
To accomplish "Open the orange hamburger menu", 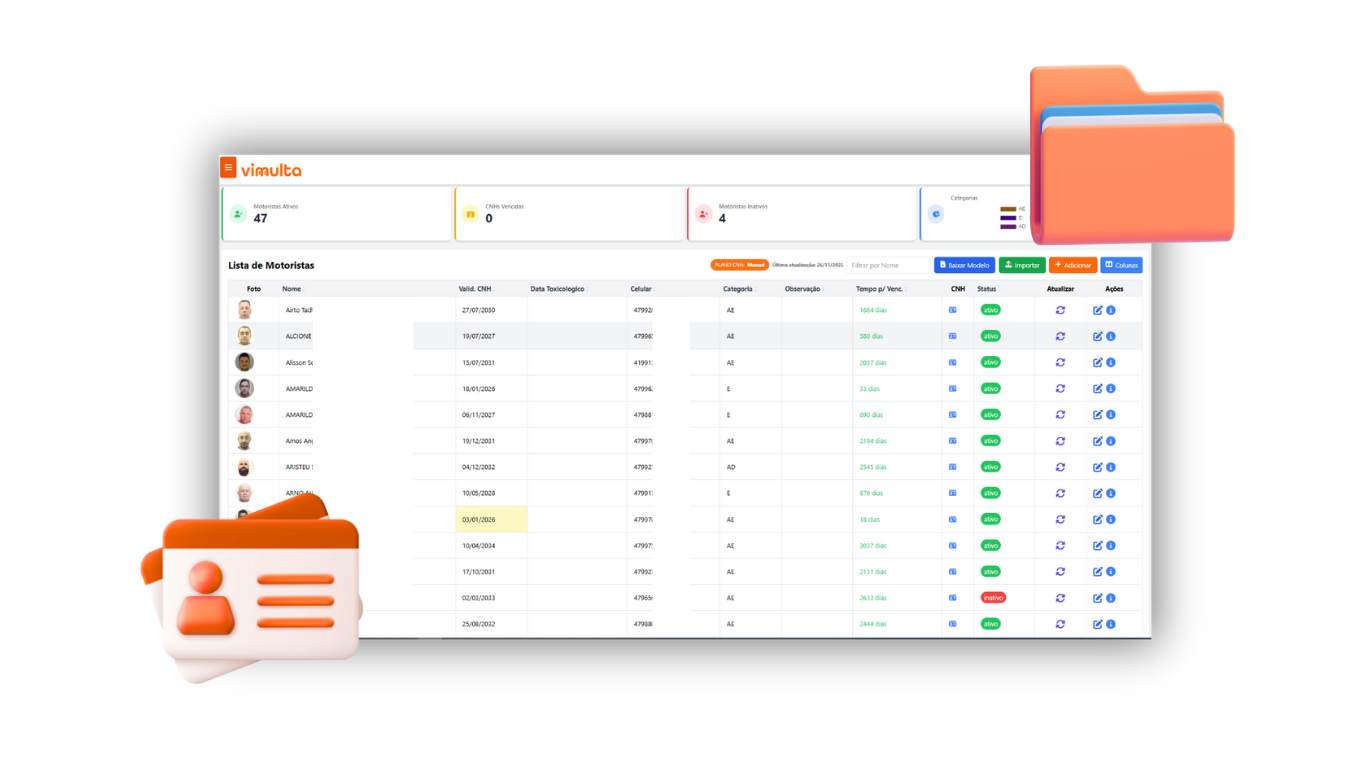I will click(x=228, y=168).
